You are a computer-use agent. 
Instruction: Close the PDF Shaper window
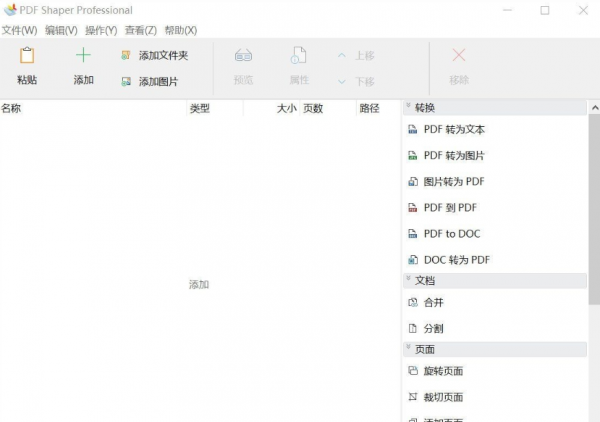point(583,10)
